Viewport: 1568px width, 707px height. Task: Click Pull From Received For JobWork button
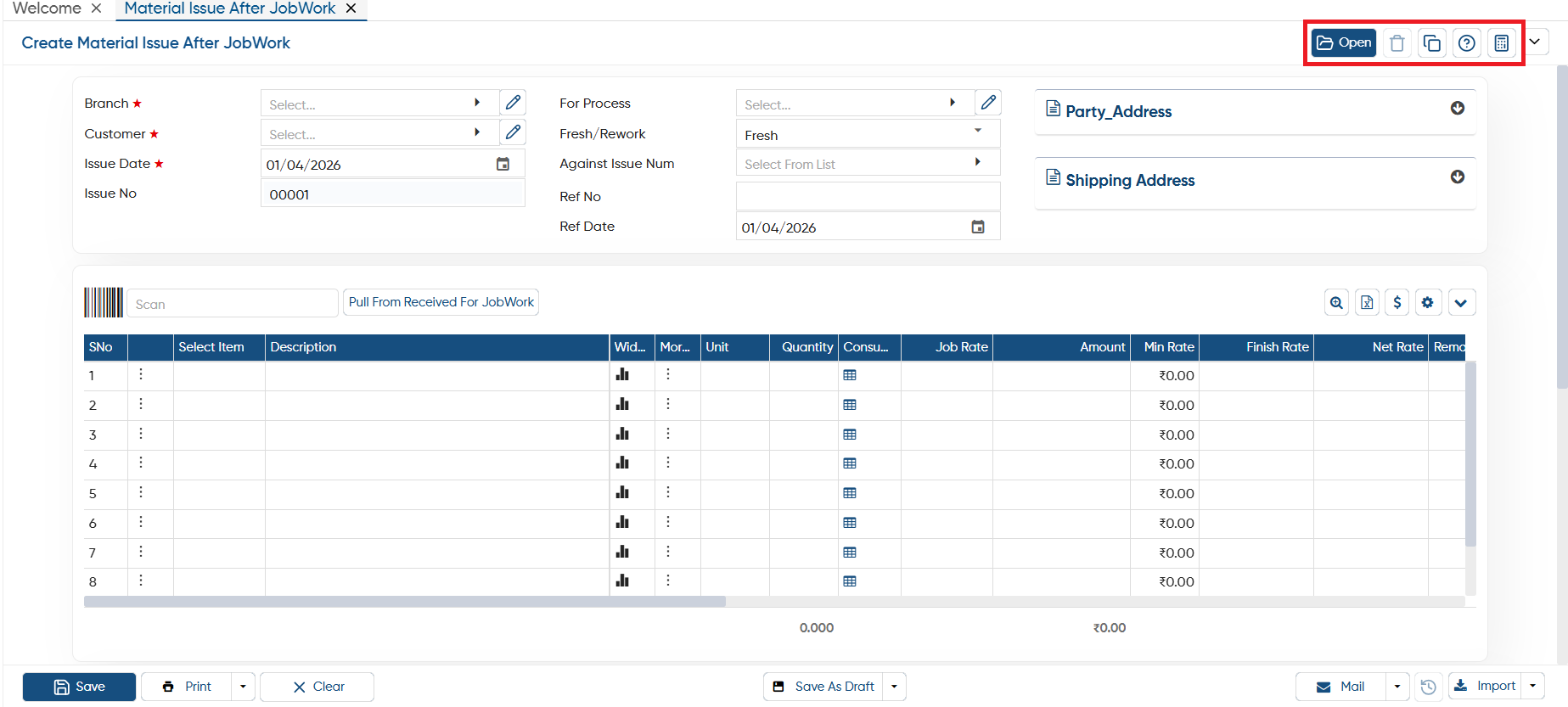(441, 302)
